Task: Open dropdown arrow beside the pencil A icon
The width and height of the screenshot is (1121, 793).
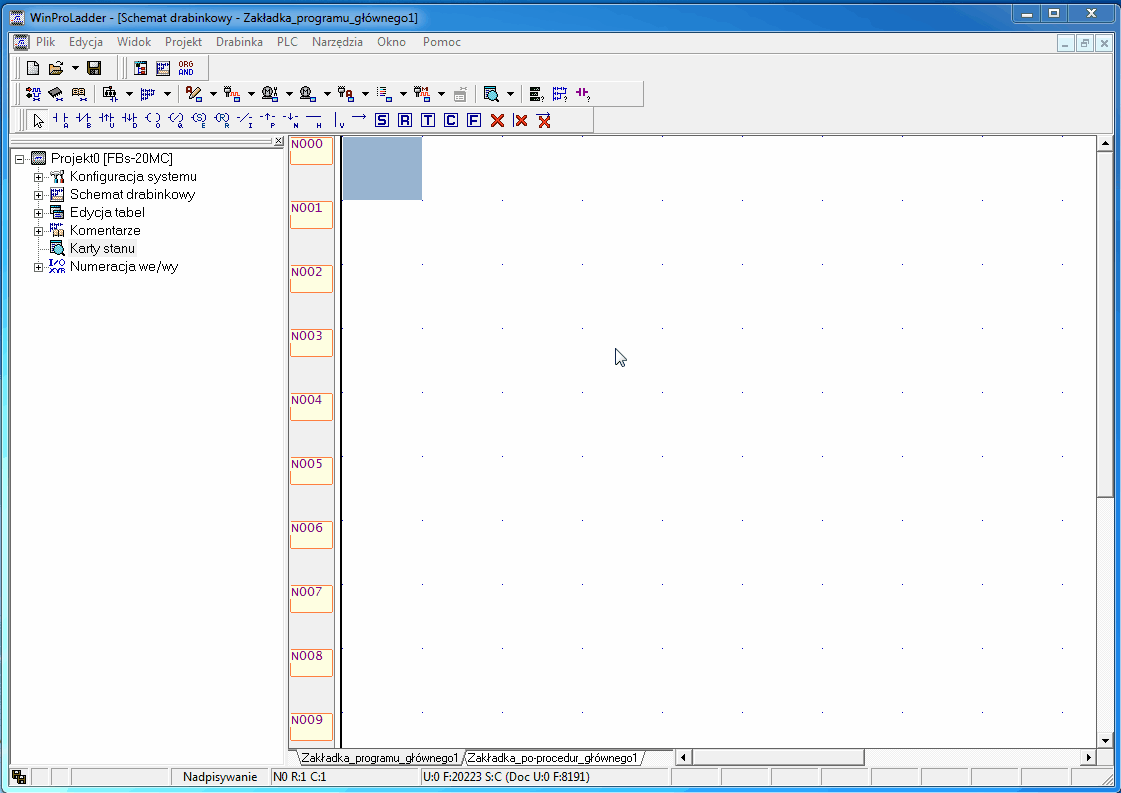Action: [213, 94]
